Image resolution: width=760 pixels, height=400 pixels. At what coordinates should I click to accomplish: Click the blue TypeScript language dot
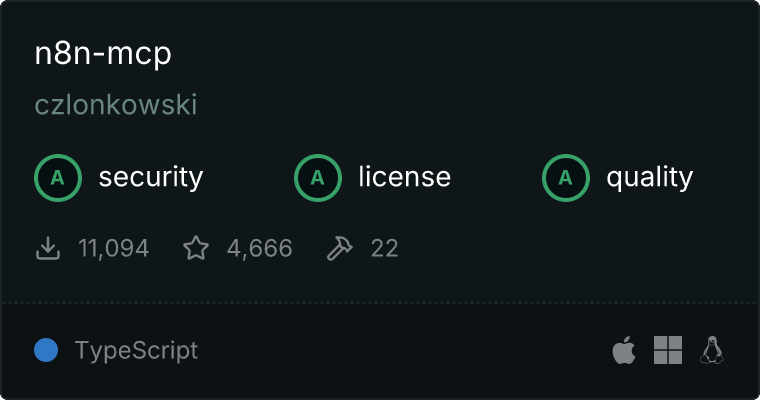[46, 350]
